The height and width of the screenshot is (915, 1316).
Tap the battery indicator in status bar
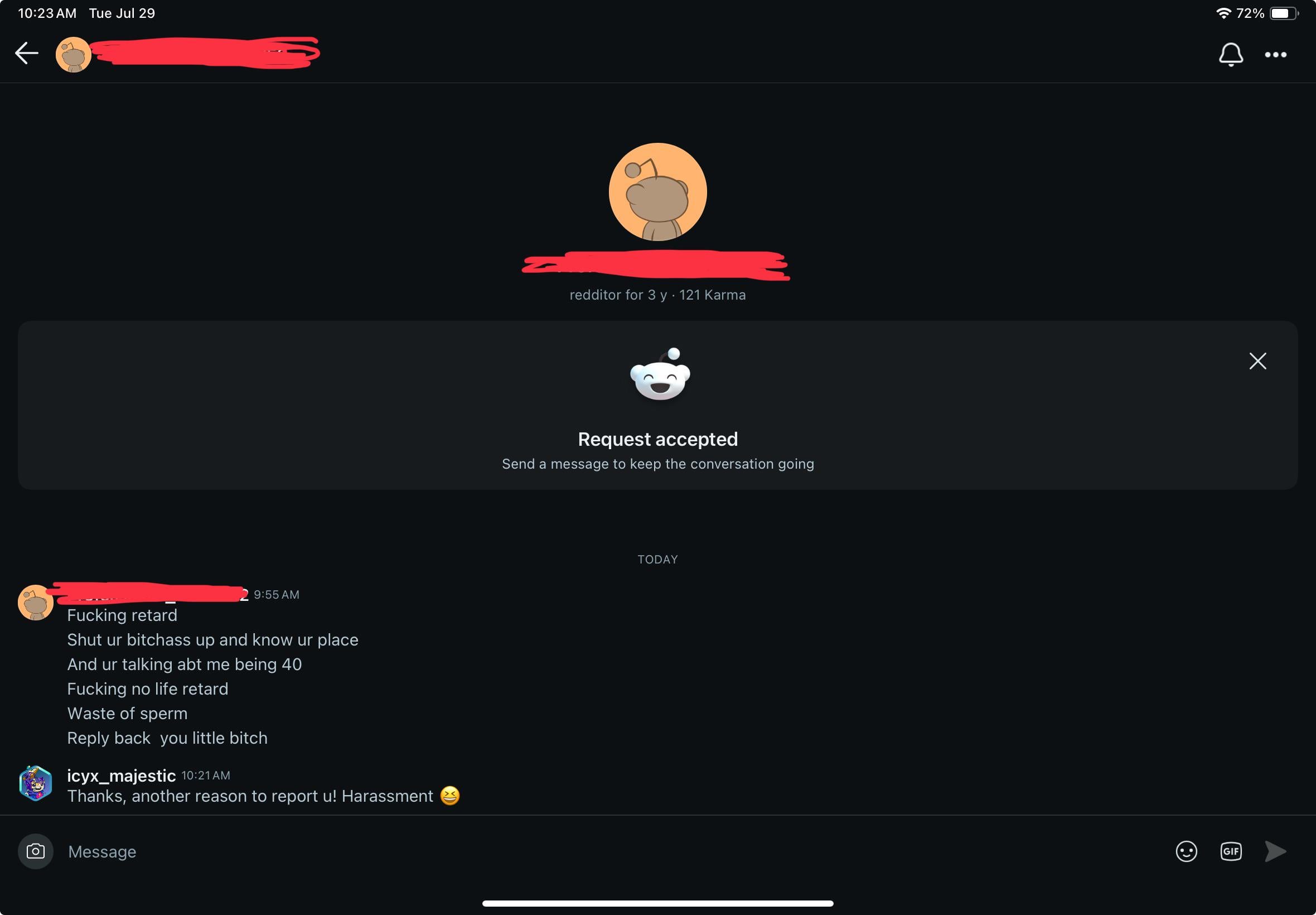[1284, 13]
